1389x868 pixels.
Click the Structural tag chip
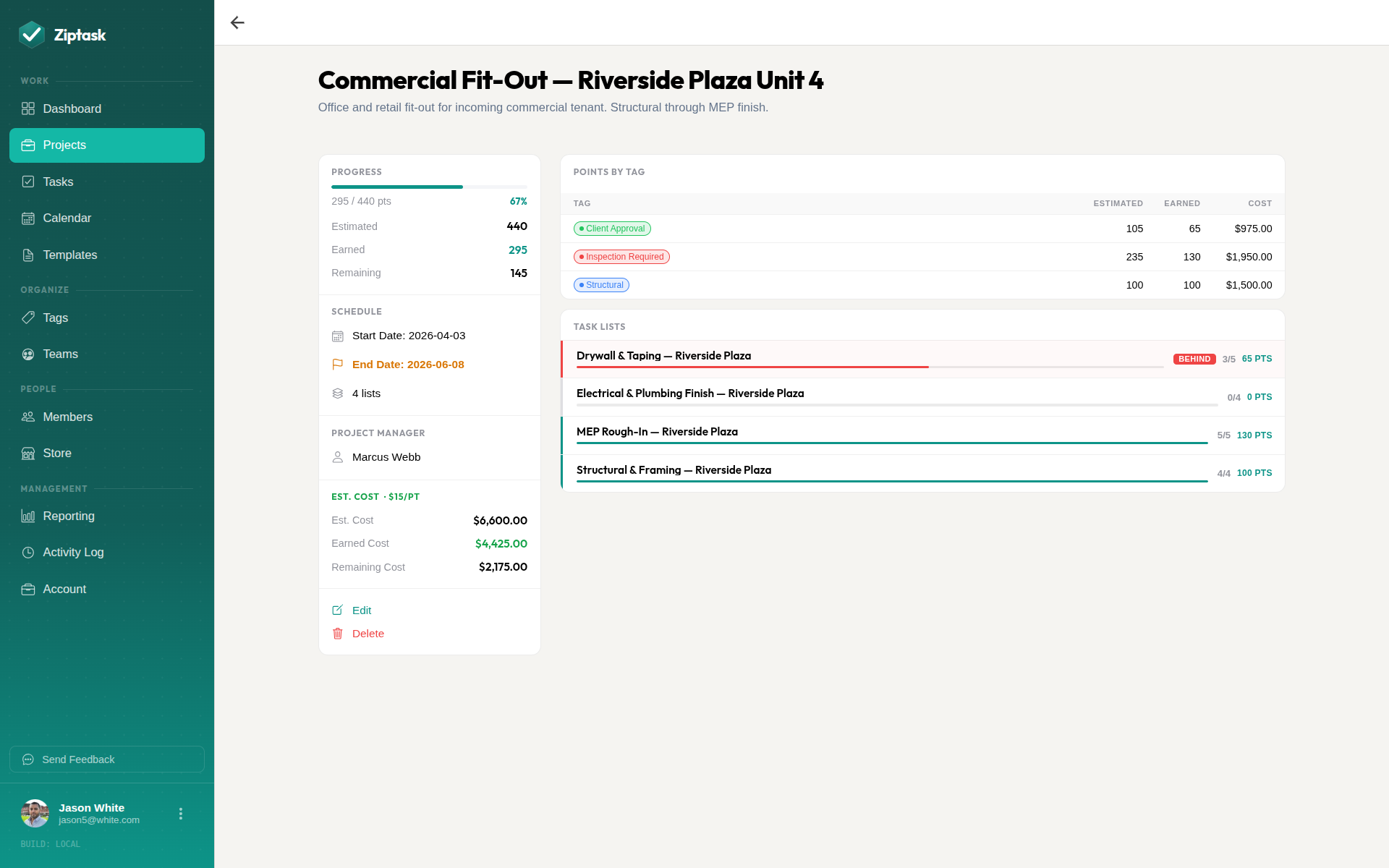pyautogui.click(x=601, y=285)
